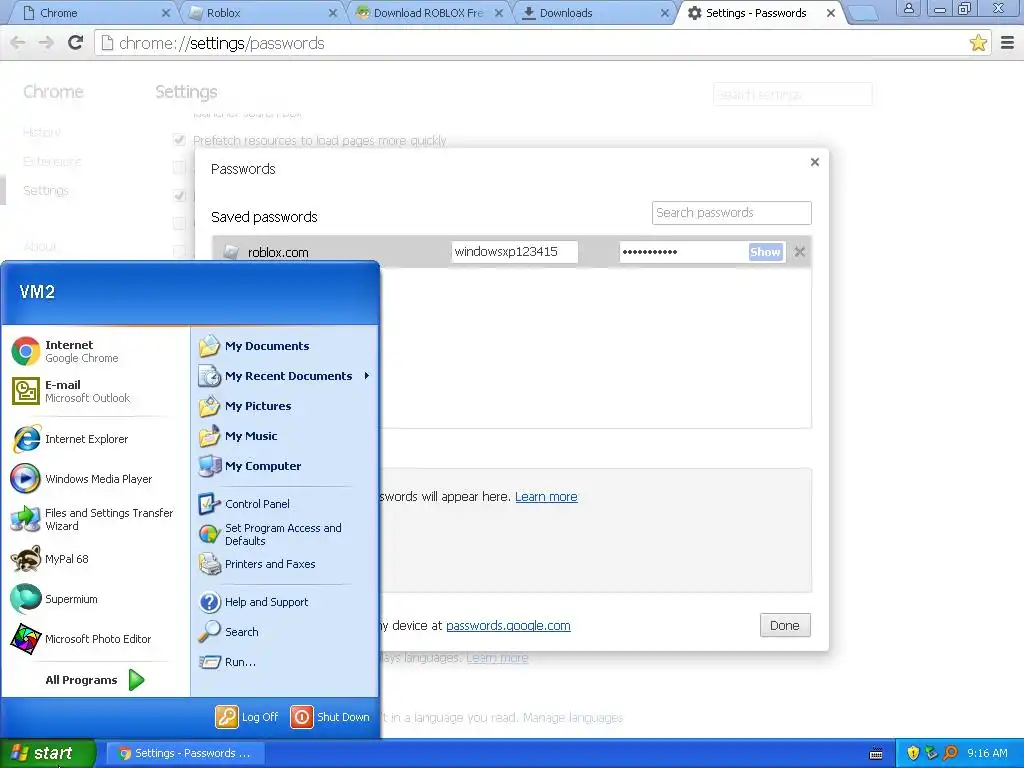Launch Windows Media Player
This screenshot has height=768, width=1024.
[82, 479]
